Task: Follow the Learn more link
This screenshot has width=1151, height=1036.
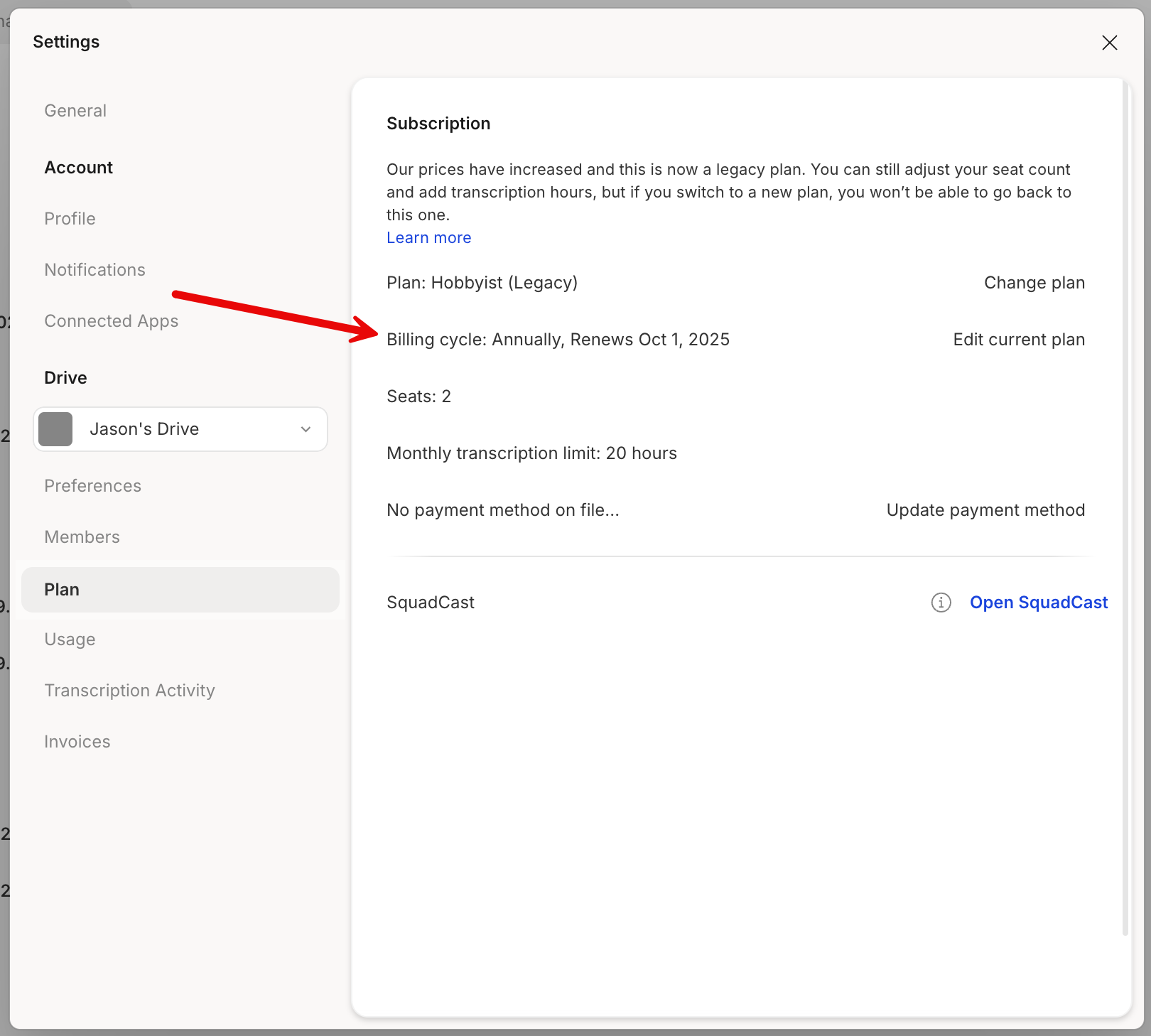Action: tap(428, 238)
